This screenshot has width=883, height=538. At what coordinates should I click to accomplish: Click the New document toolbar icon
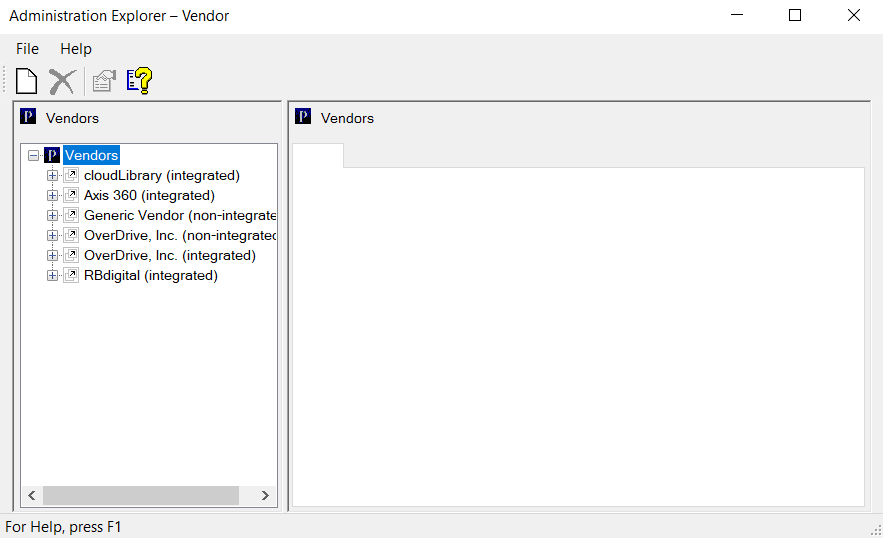pos(27,81)
